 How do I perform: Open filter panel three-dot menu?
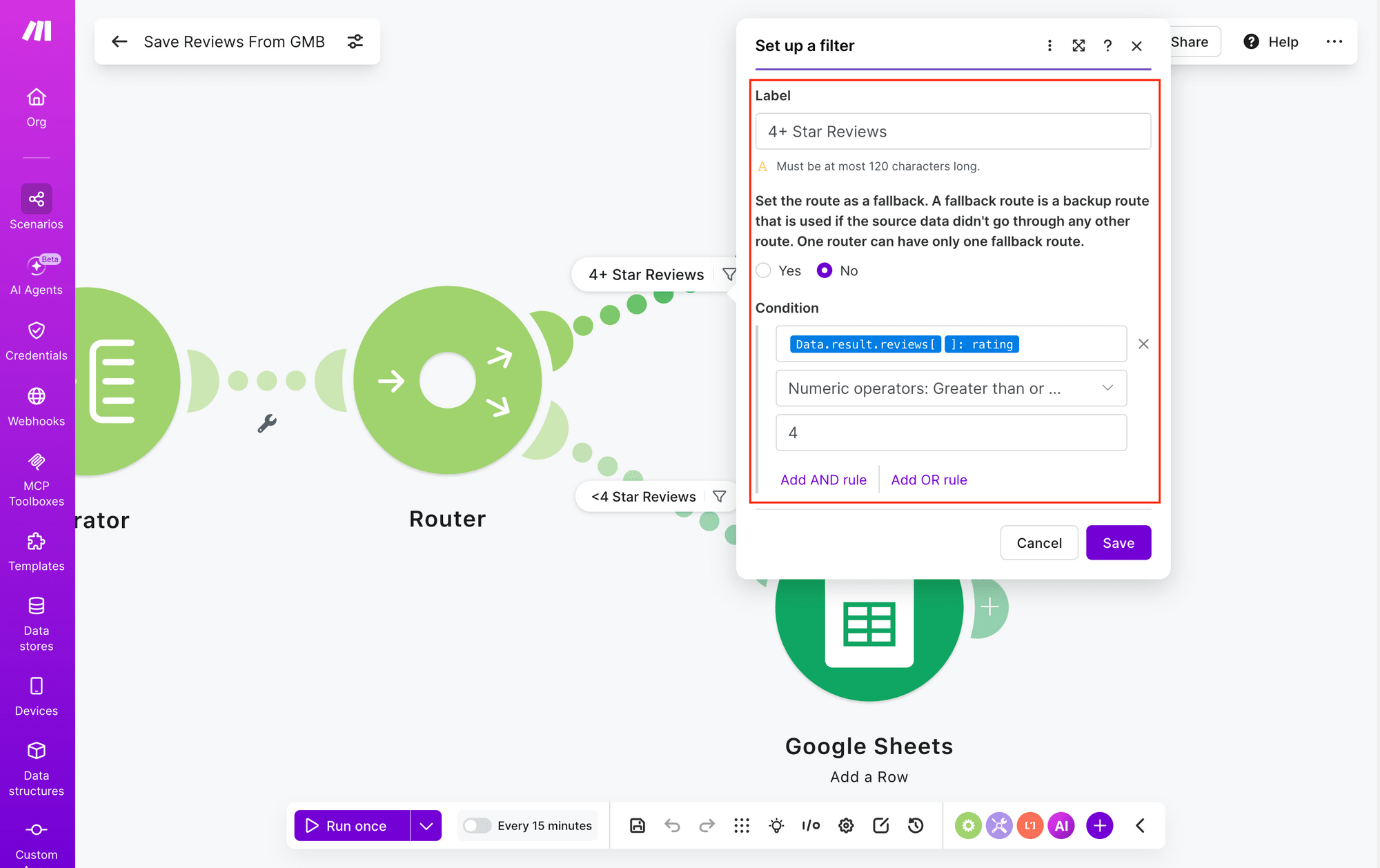click(x=1049, y=46)
